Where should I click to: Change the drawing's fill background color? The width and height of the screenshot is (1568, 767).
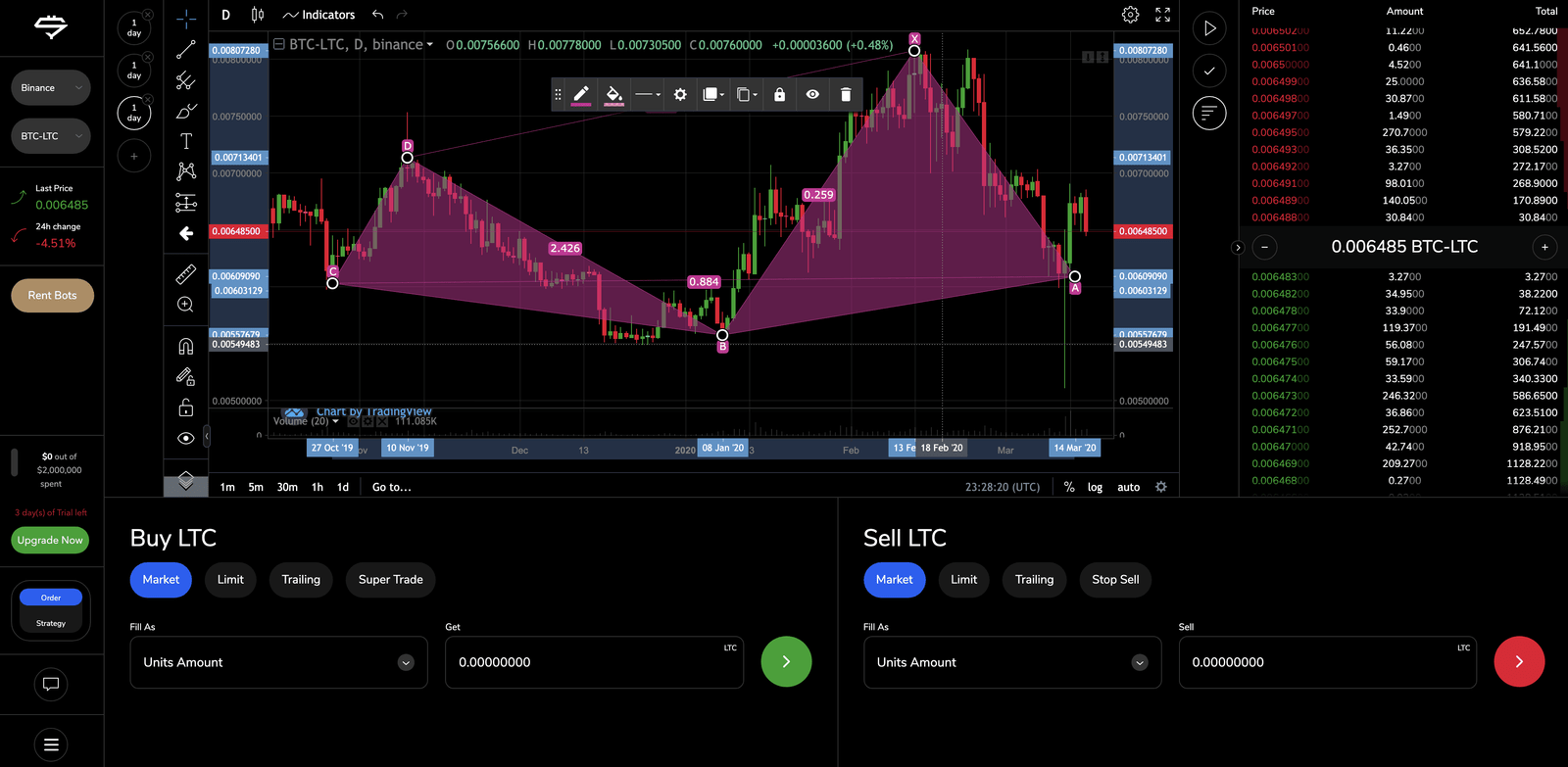614,95
